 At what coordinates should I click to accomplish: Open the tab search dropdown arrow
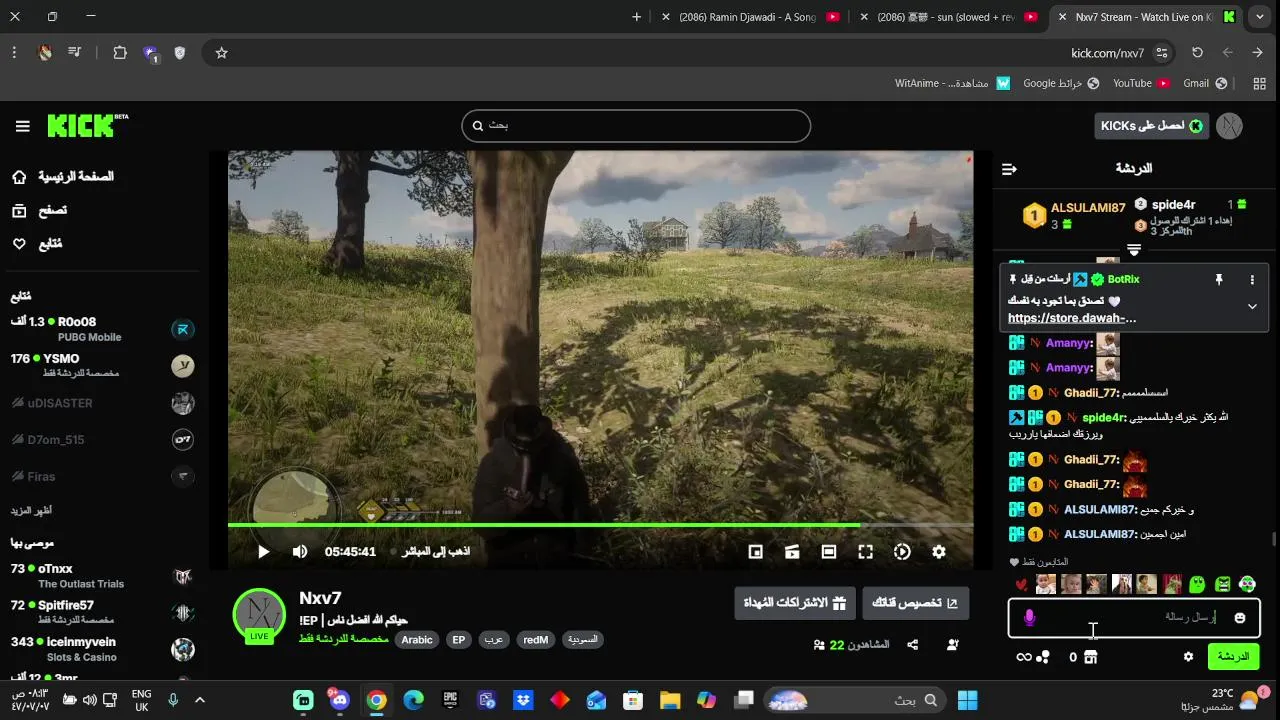coord(1260,17)
